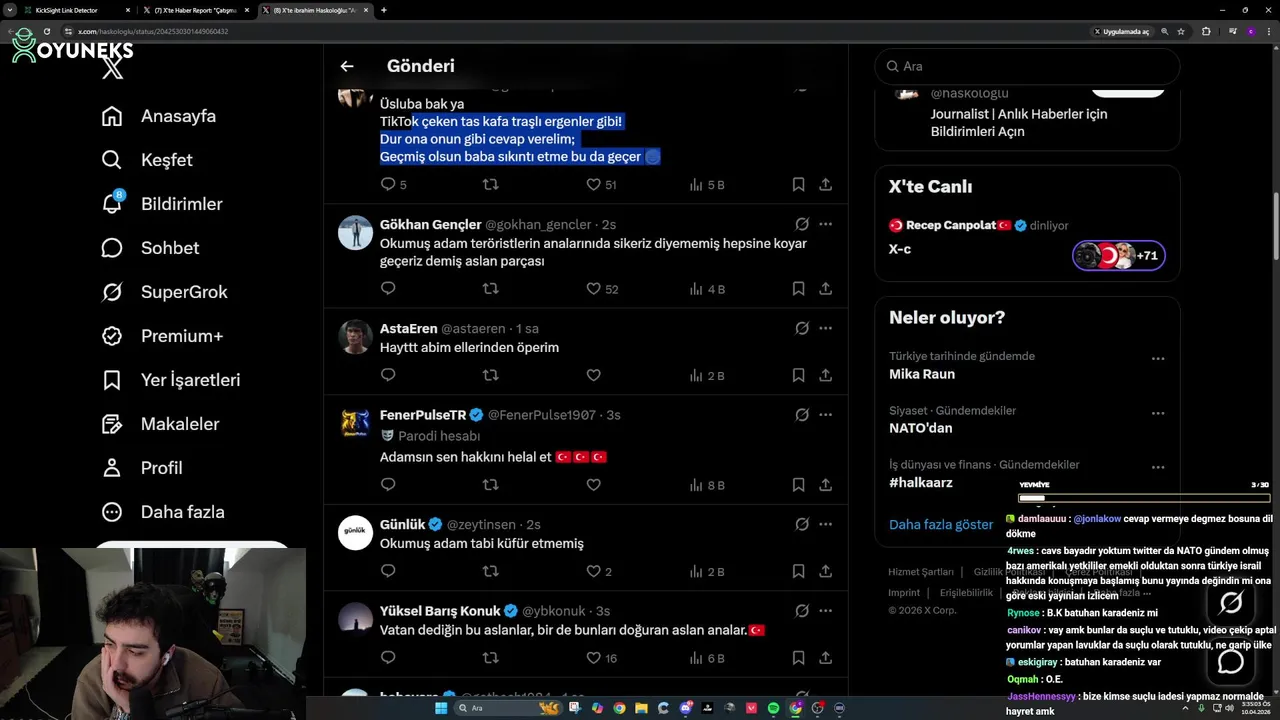Open Yer İşaretleri bookmarks

(x=171, y=380)
